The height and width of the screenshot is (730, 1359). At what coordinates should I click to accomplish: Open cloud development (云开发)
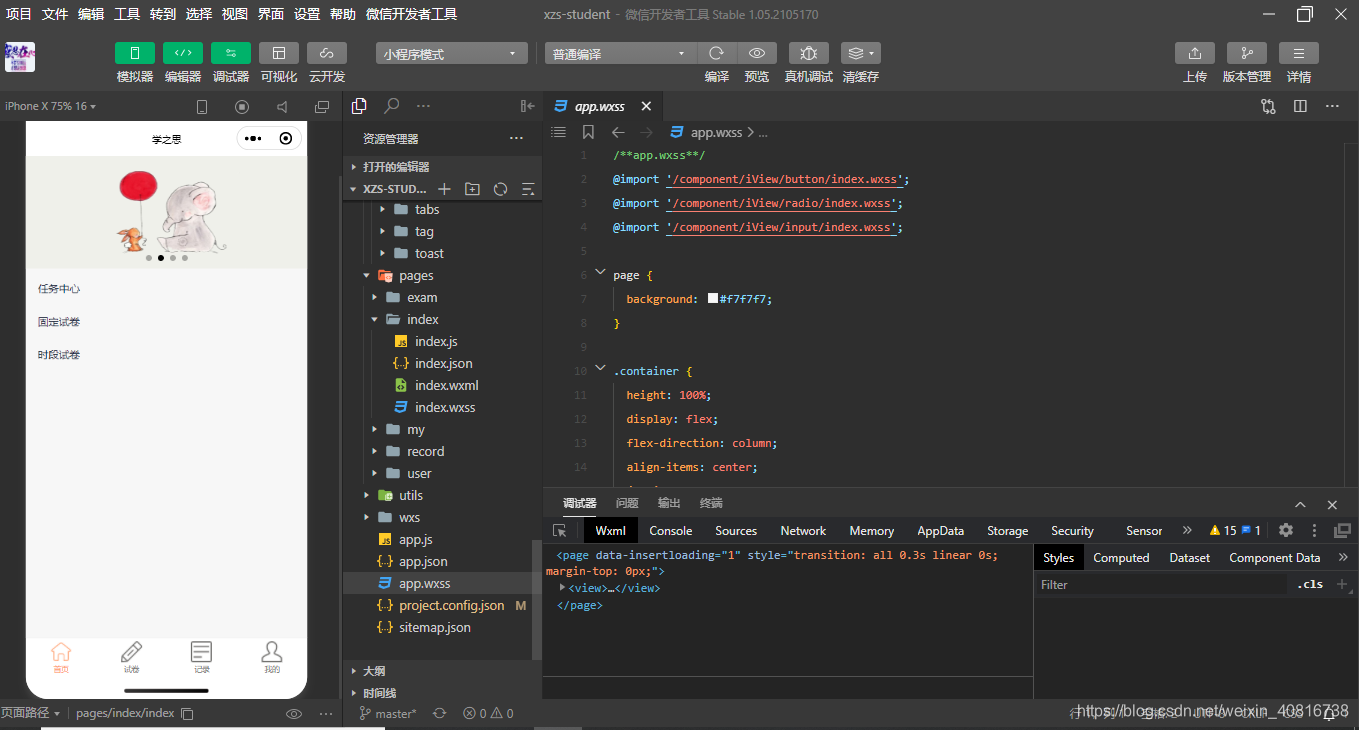click(x=327, y=53)
